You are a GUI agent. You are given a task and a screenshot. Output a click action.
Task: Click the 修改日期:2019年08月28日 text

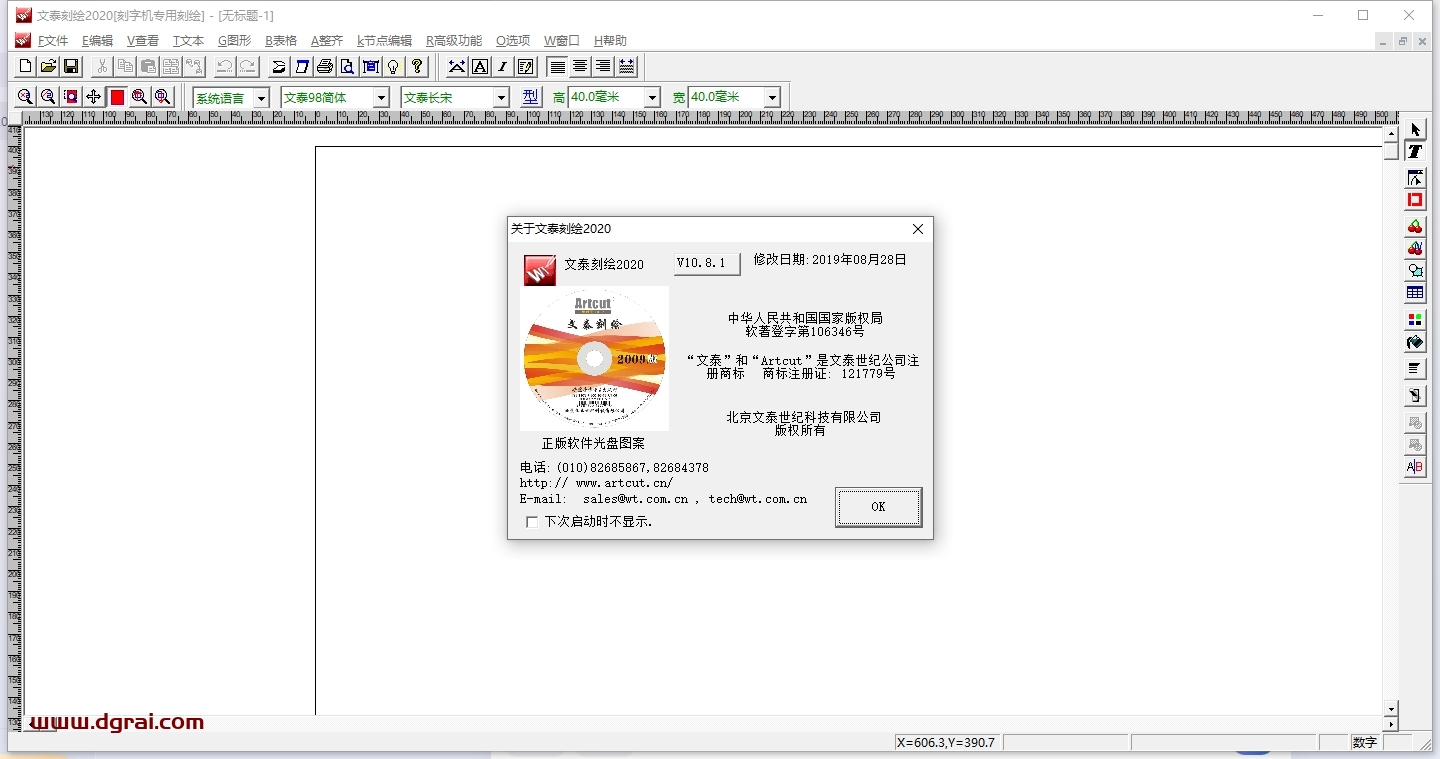830,260
